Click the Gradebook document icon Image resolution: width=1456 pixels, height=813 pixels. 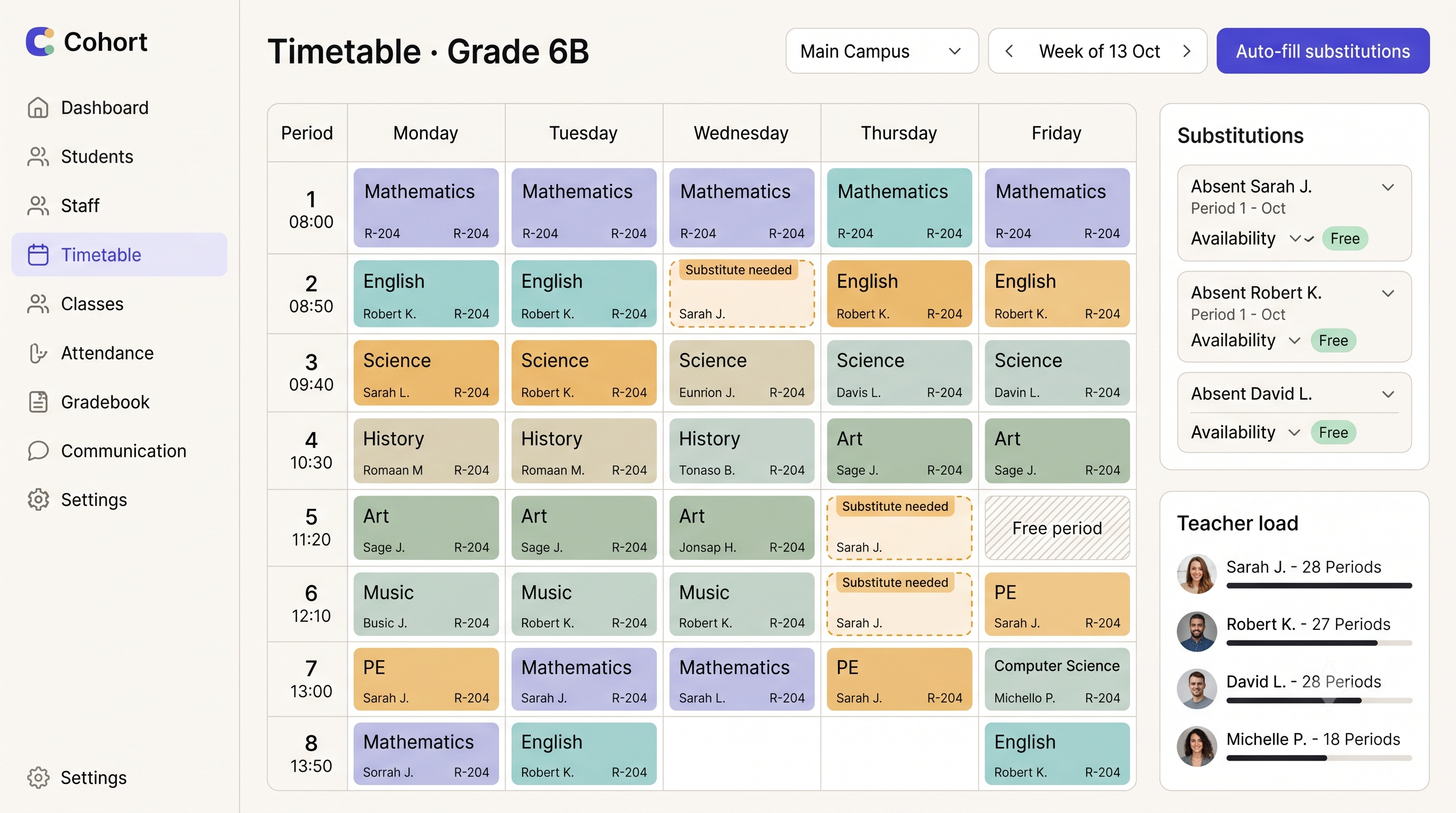click(38, 402)
